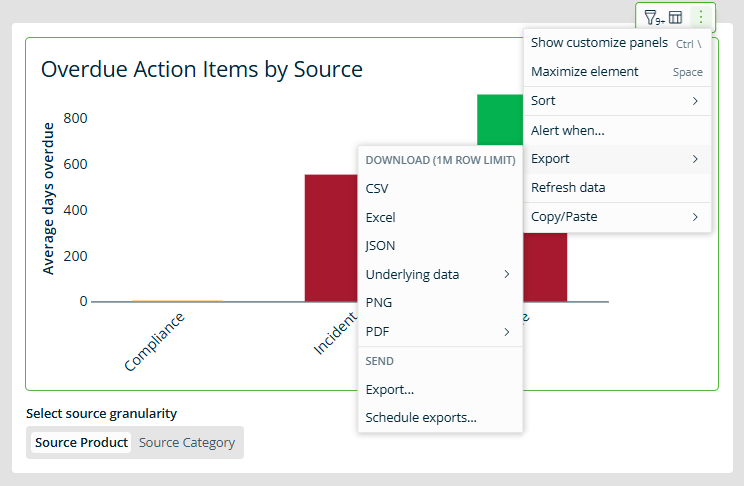Open the filters funnel icon

coord(653,17)
